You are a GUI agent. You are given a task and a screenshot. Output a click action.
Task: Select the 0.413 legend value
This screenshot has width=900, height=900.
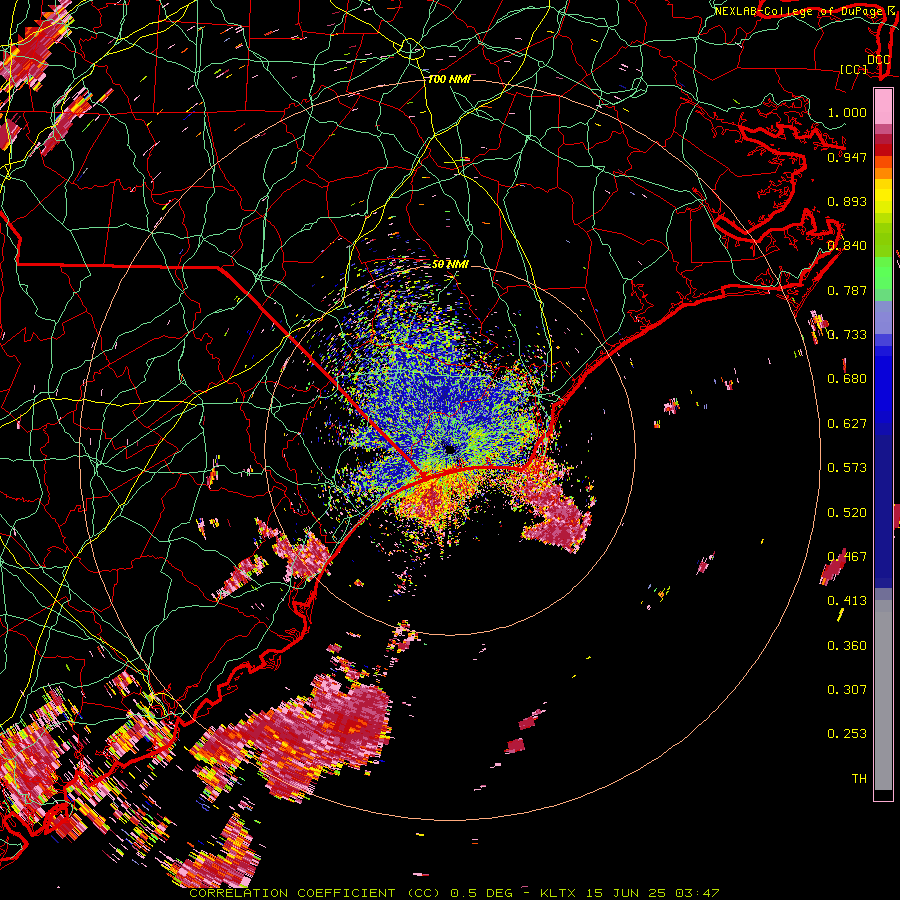point(847,601)
